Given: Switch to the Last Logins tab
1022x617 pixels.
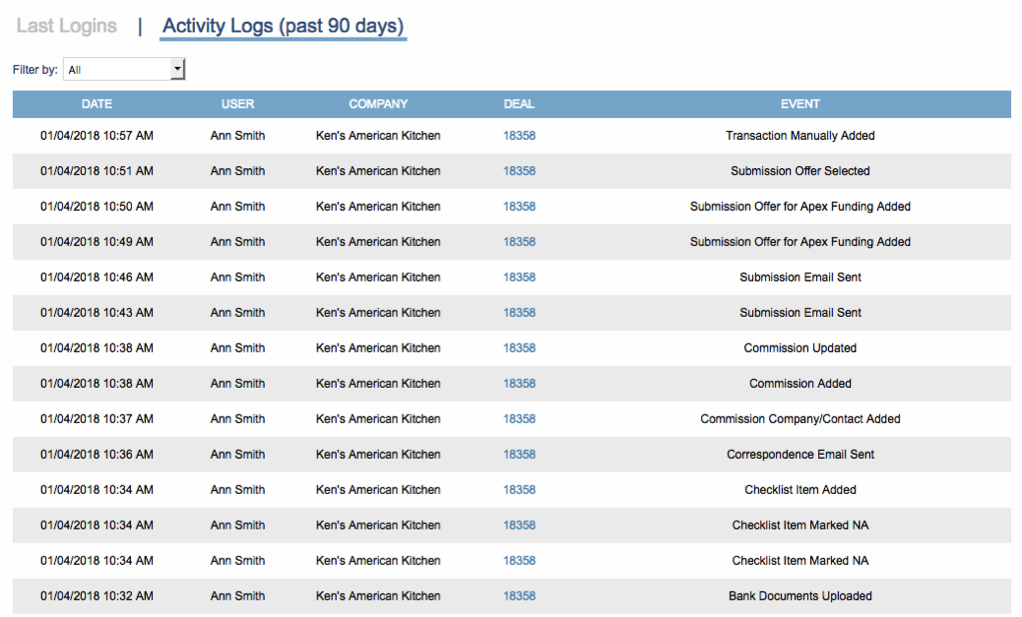Looking at the screenshot, I should point(66,26).
